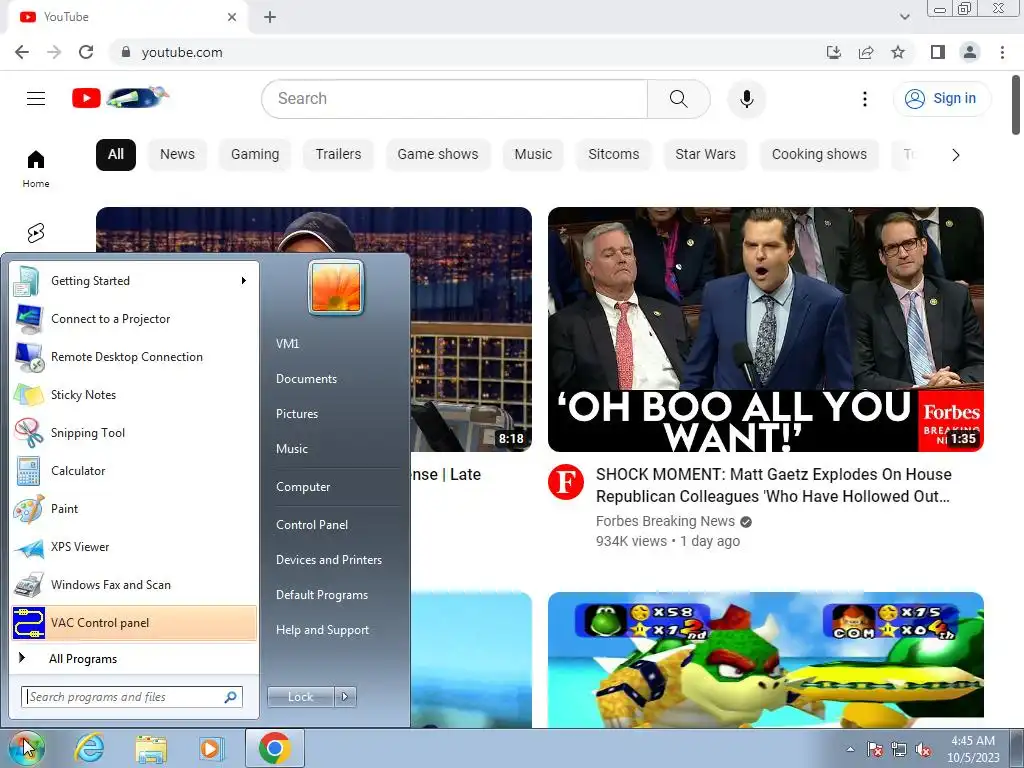Image resolution: width=1024 pixels, height=768 pixels.
Task: Bookmark this tab with star icon
Action: [898, 52]
